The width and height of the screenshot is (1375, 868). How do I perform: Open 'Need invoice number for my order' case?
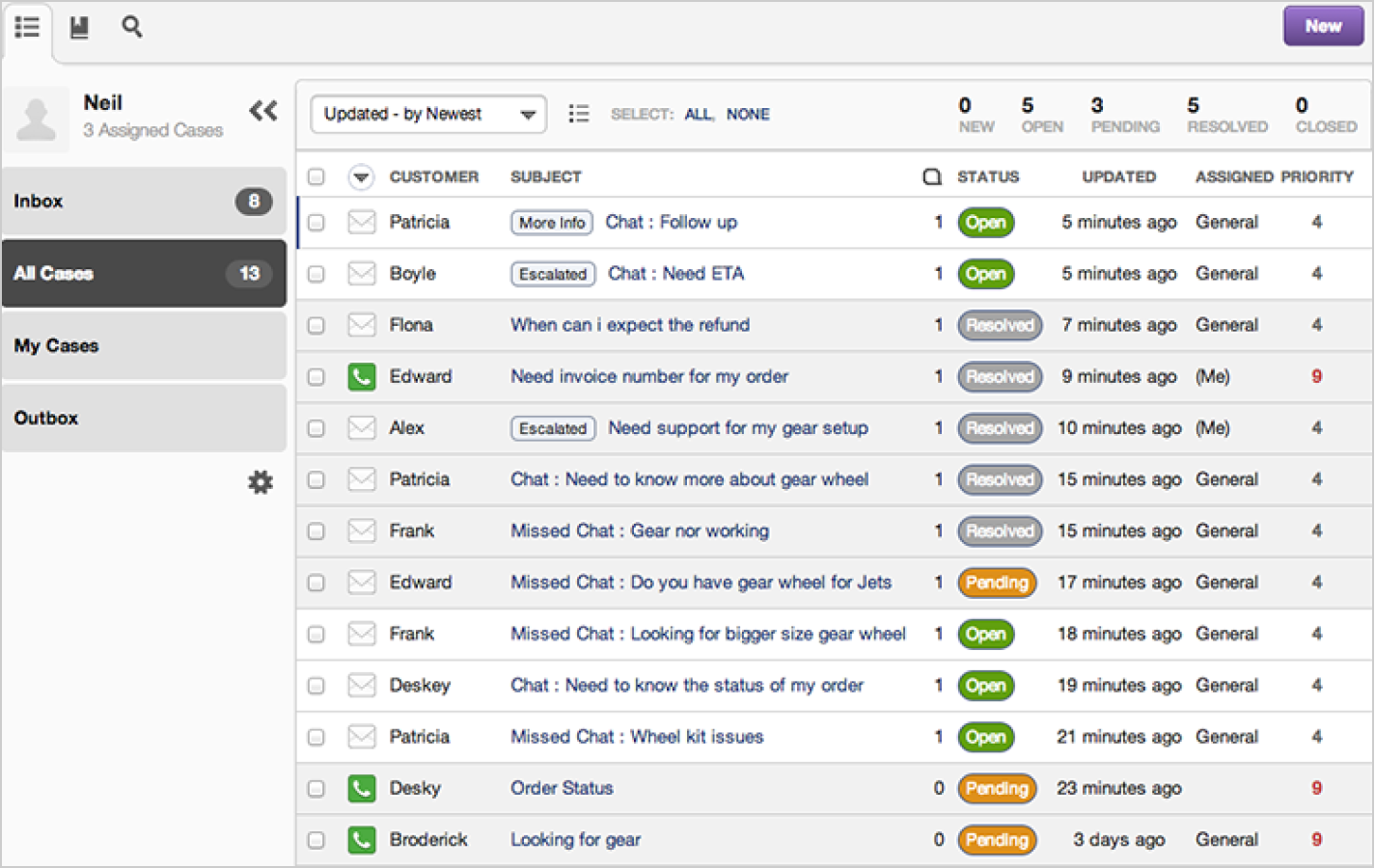tap(649, 376)
